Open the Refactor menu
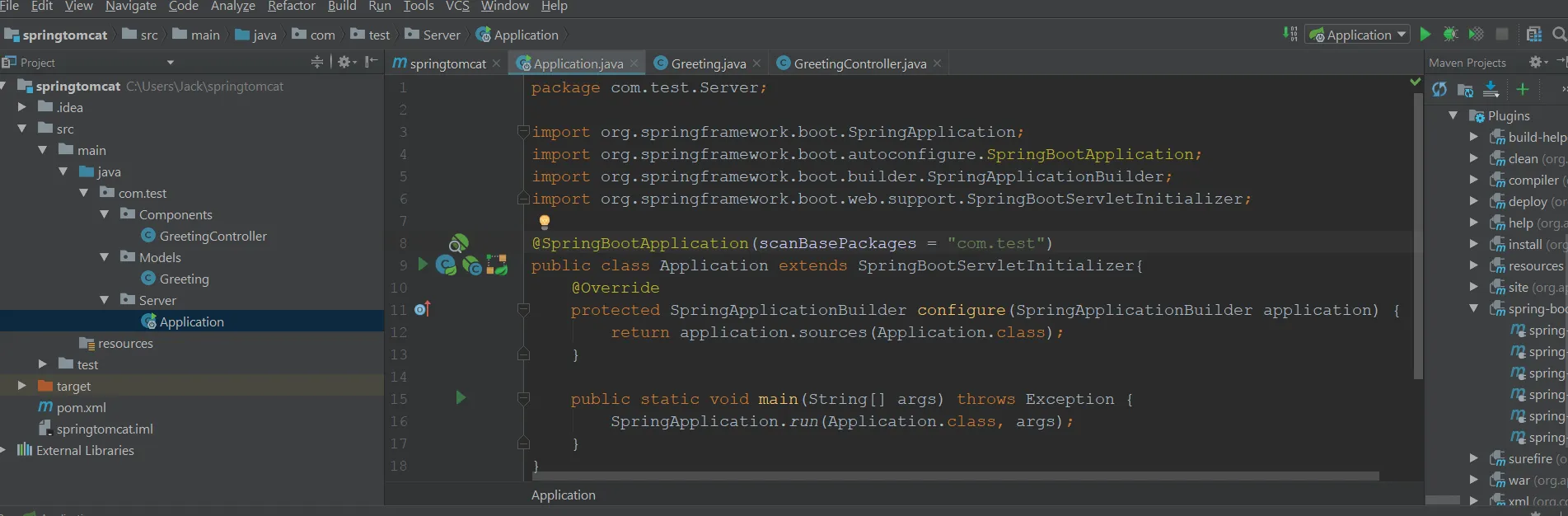This screenshot has height=516, width=1568. tap(292, 7)
